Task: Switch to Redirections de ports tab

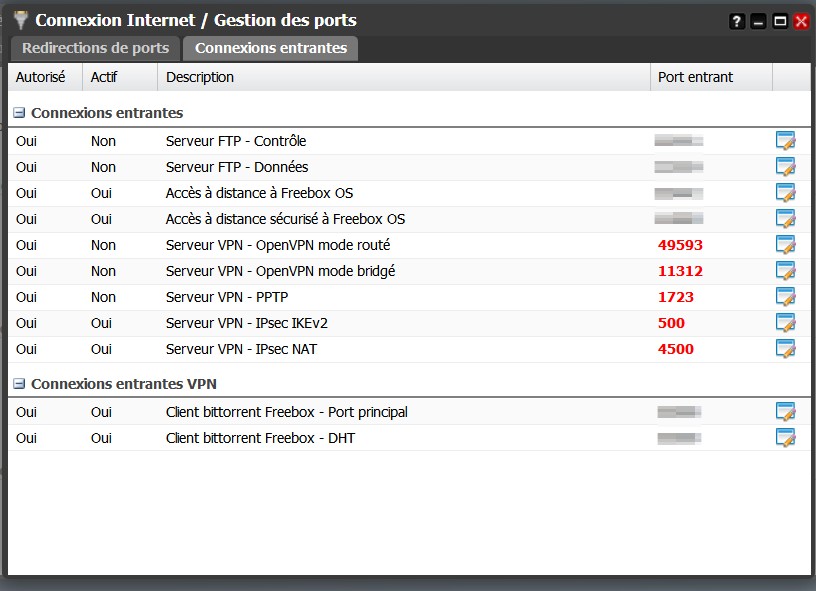Action: point(95,48)
